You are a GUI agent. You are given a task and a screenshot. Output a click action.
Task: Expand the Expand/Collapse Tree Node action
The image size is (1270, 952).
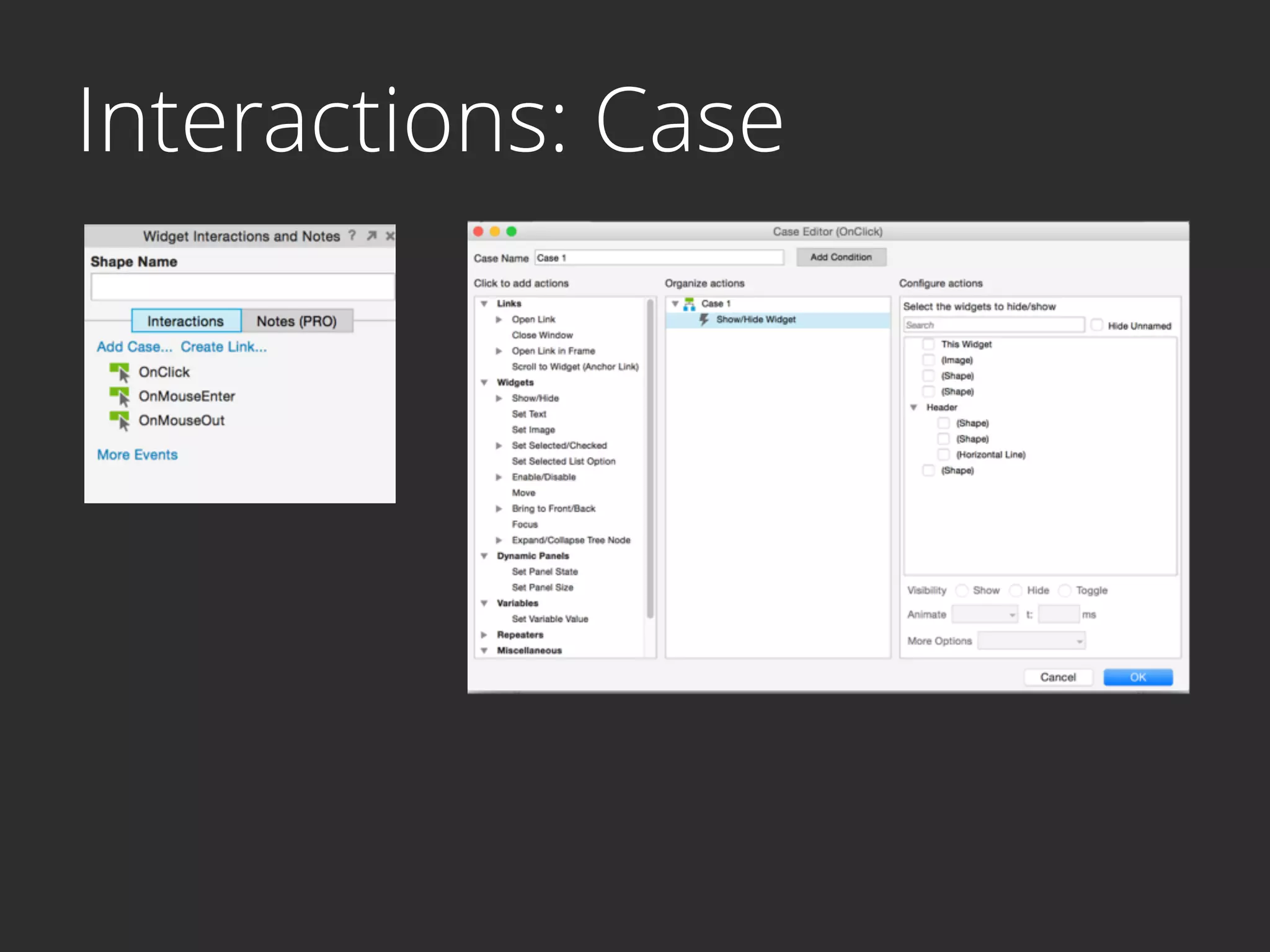[x=499, y=540]
